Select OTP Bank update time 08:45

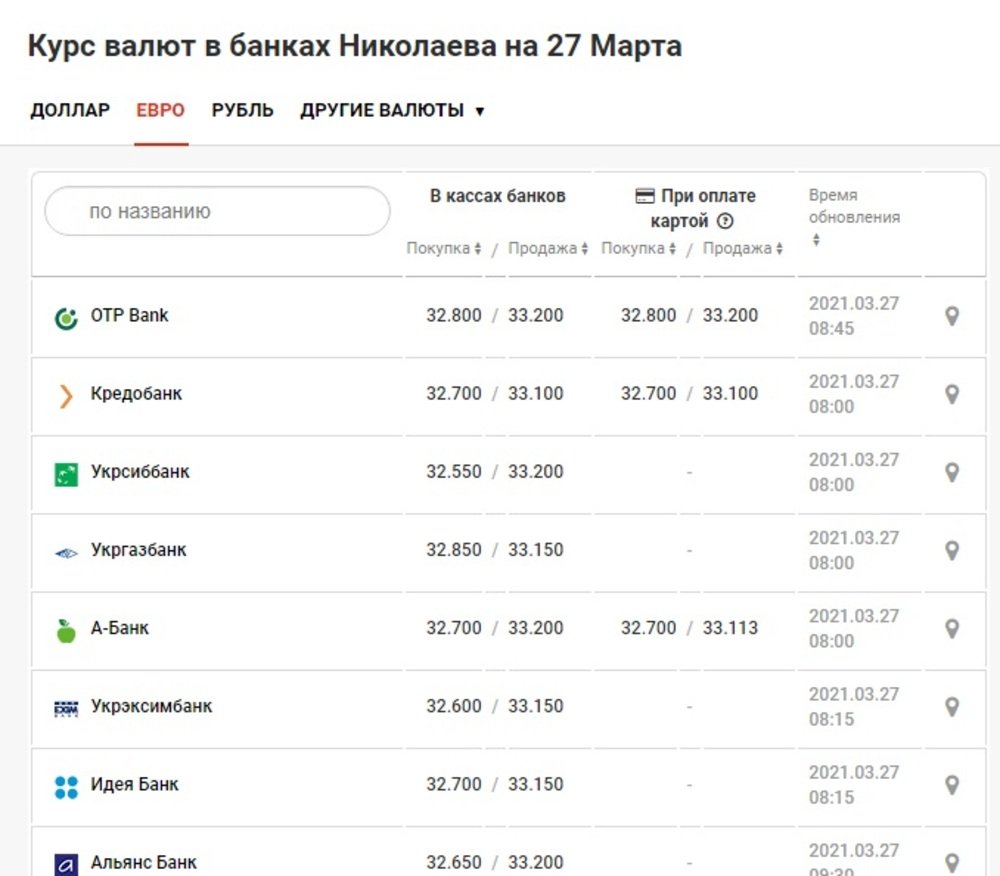coord(832,328)
